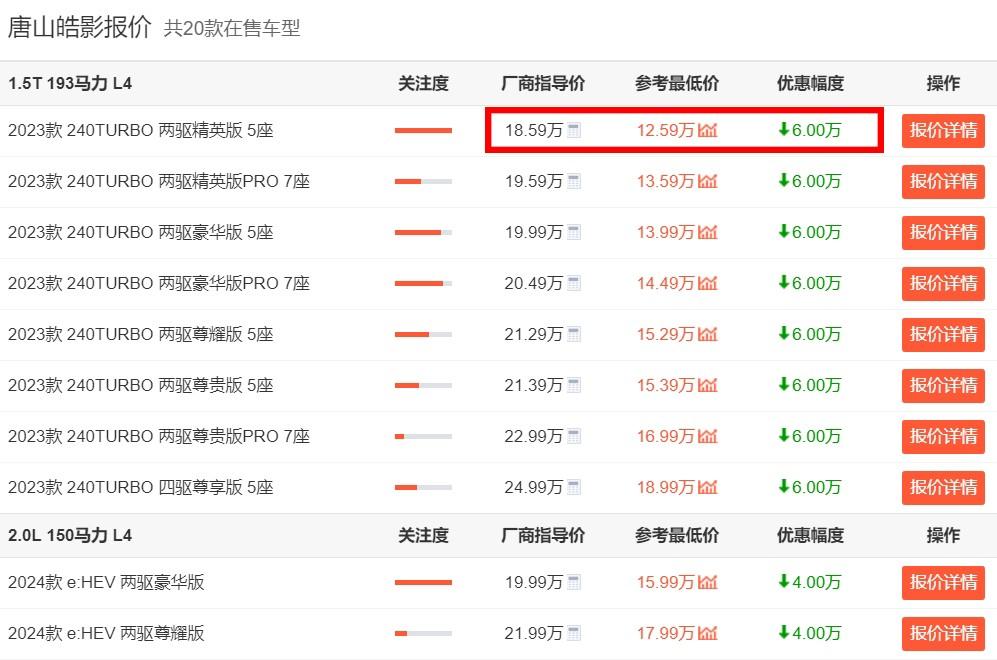The height and width of the screenshot is (660, 997).
Task: Open 报价详情 for 240TURBO 两驱豪华版 5座
Action: [943, 232]
